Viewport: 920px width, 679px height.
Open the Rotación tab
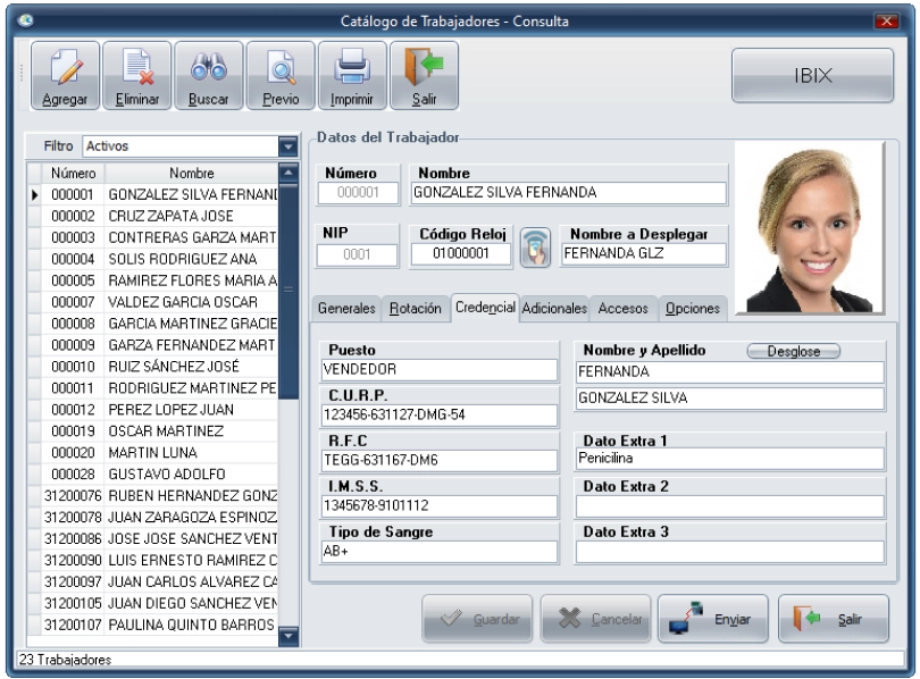tap(415, 309)
